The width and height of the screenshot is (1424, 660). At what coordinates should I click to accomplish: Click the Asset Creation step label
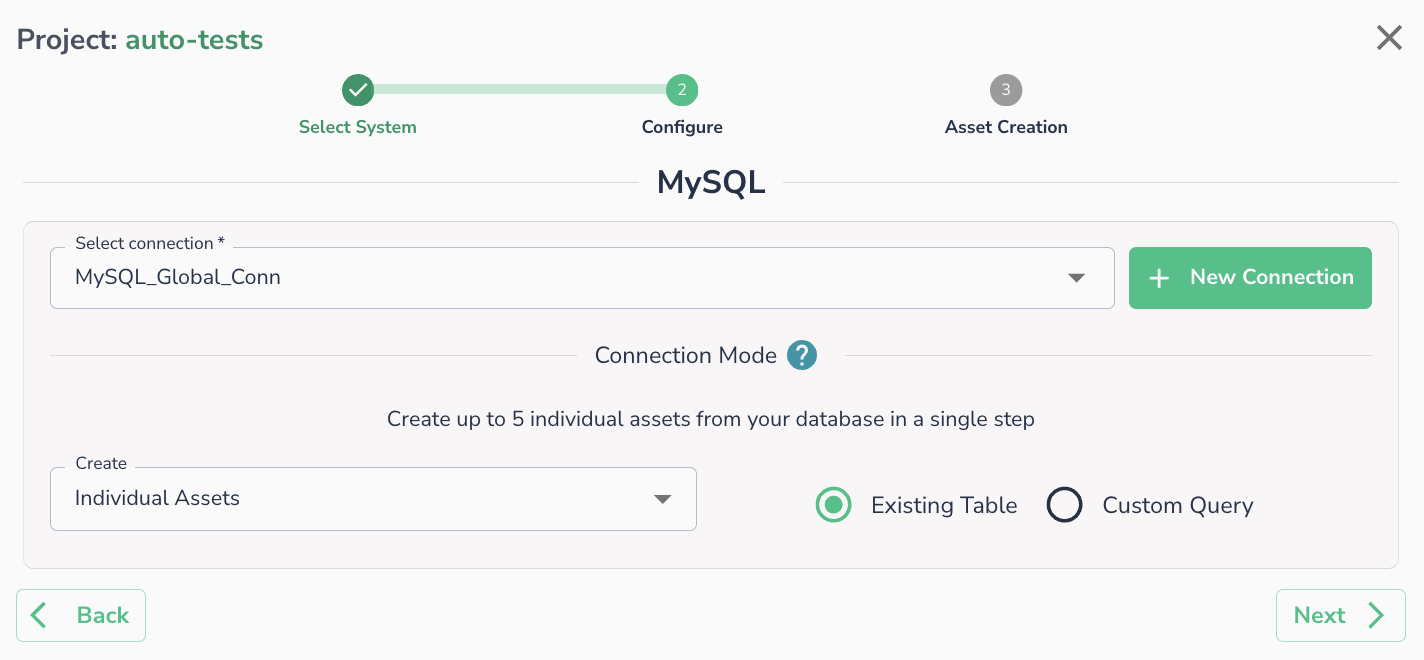pos(1006,127)
